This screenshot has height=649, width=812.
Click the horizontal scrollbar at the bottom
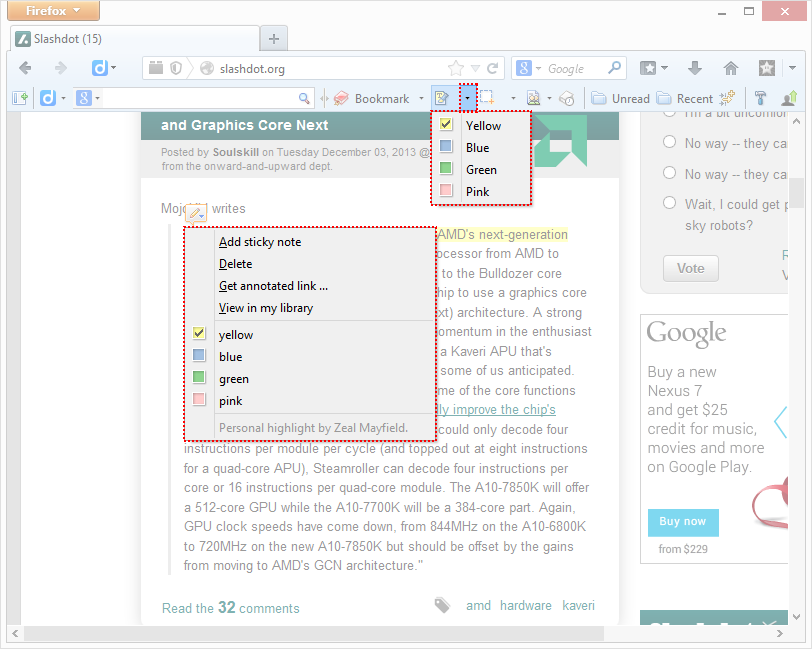[x=314, y=633]
